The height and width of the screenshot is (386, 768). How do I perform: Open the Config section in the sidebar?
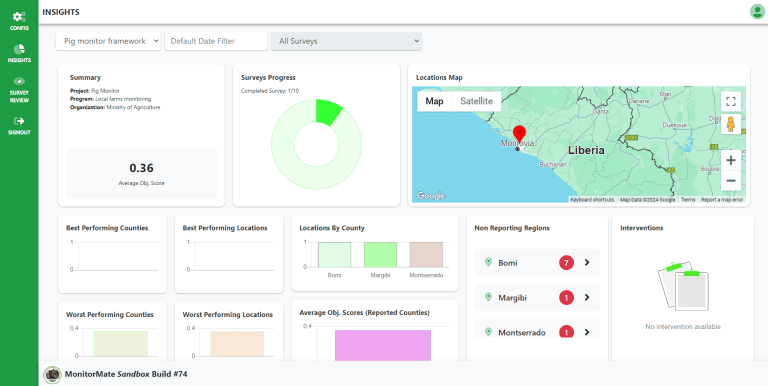(x=19, y=21)
